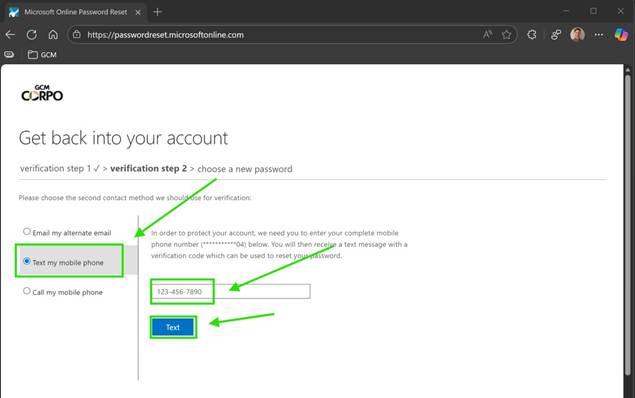This screenshot has height=398, width=635.
Task: Click the phone number input field
Action: [231, 292]
